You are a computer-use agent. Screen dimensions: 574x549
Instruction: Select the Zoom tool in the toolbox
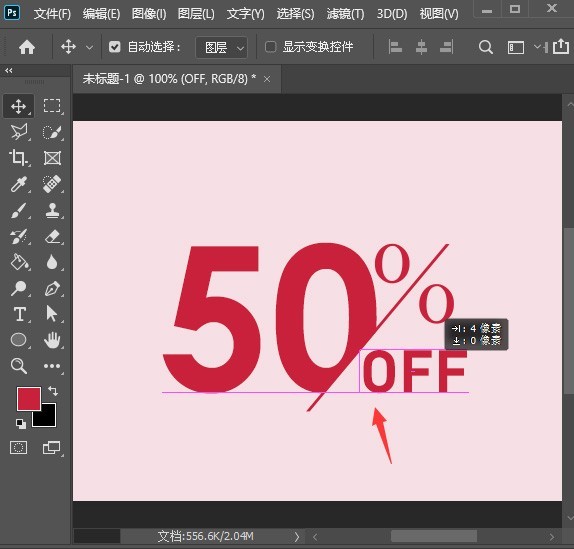pos(18,366)
